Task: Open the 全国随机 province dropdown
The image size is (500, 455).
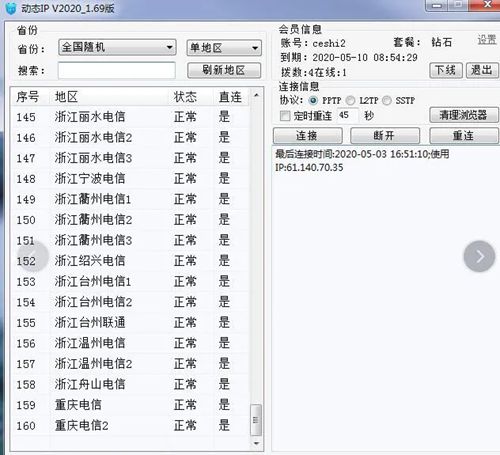Action: (x=117, y=47)
